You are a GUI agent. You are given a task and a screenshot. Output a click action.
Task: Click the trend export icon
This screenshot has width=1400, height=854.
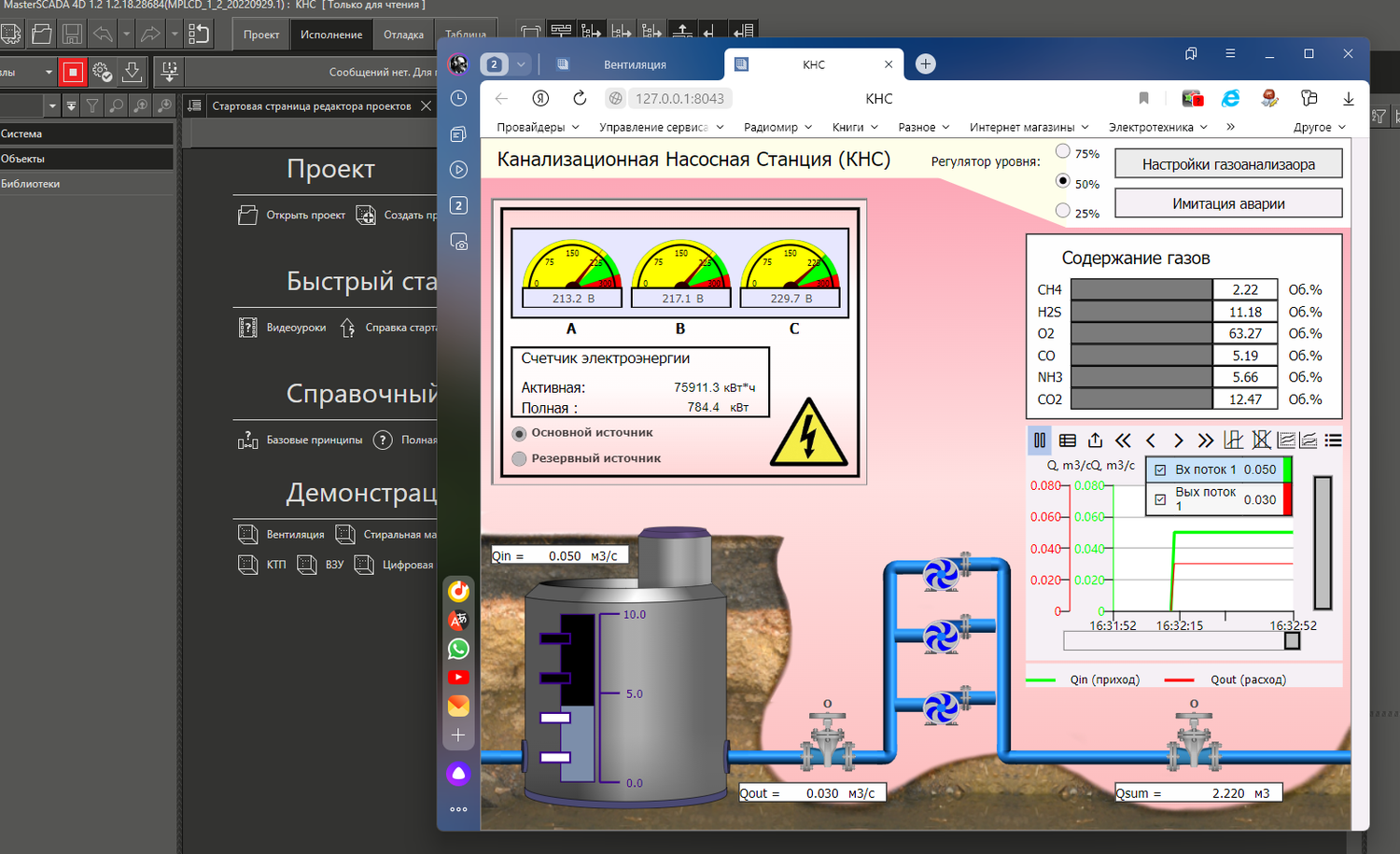pyautogui.click(x=1096, y=441)
